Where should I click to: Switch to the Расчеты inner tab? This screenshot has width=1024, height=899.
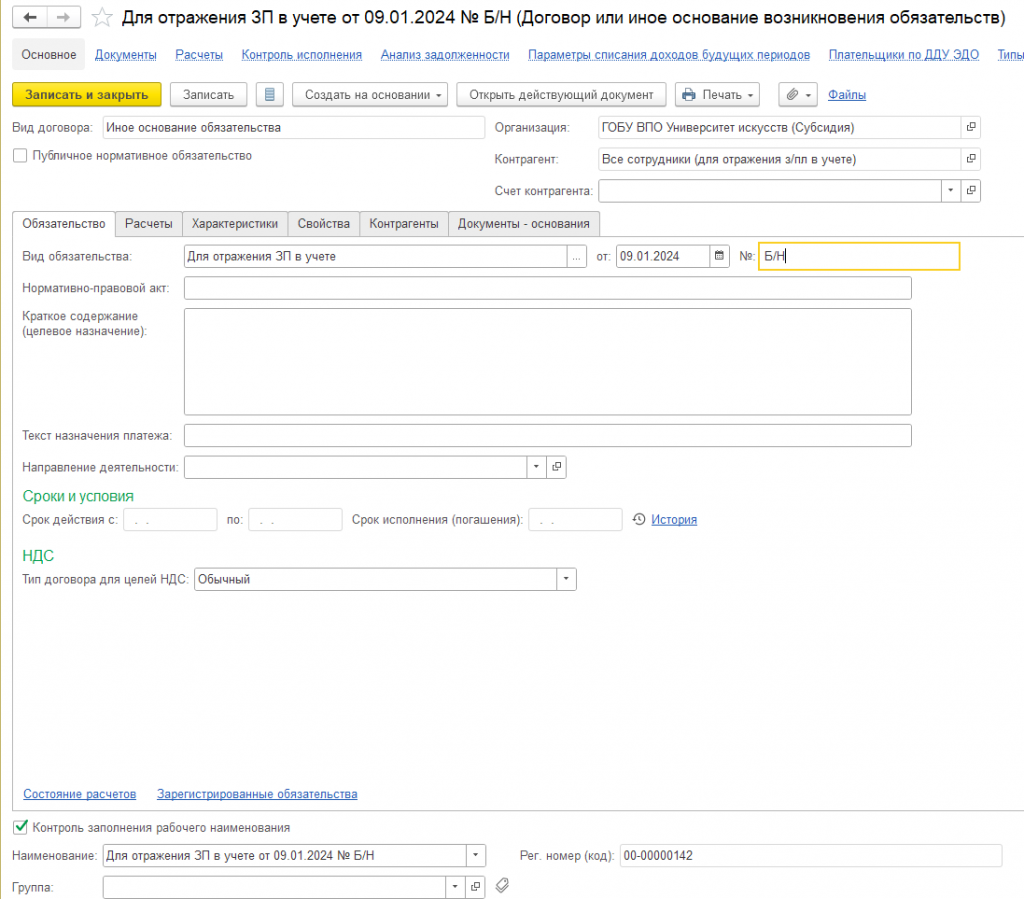[x=149, y=224]
